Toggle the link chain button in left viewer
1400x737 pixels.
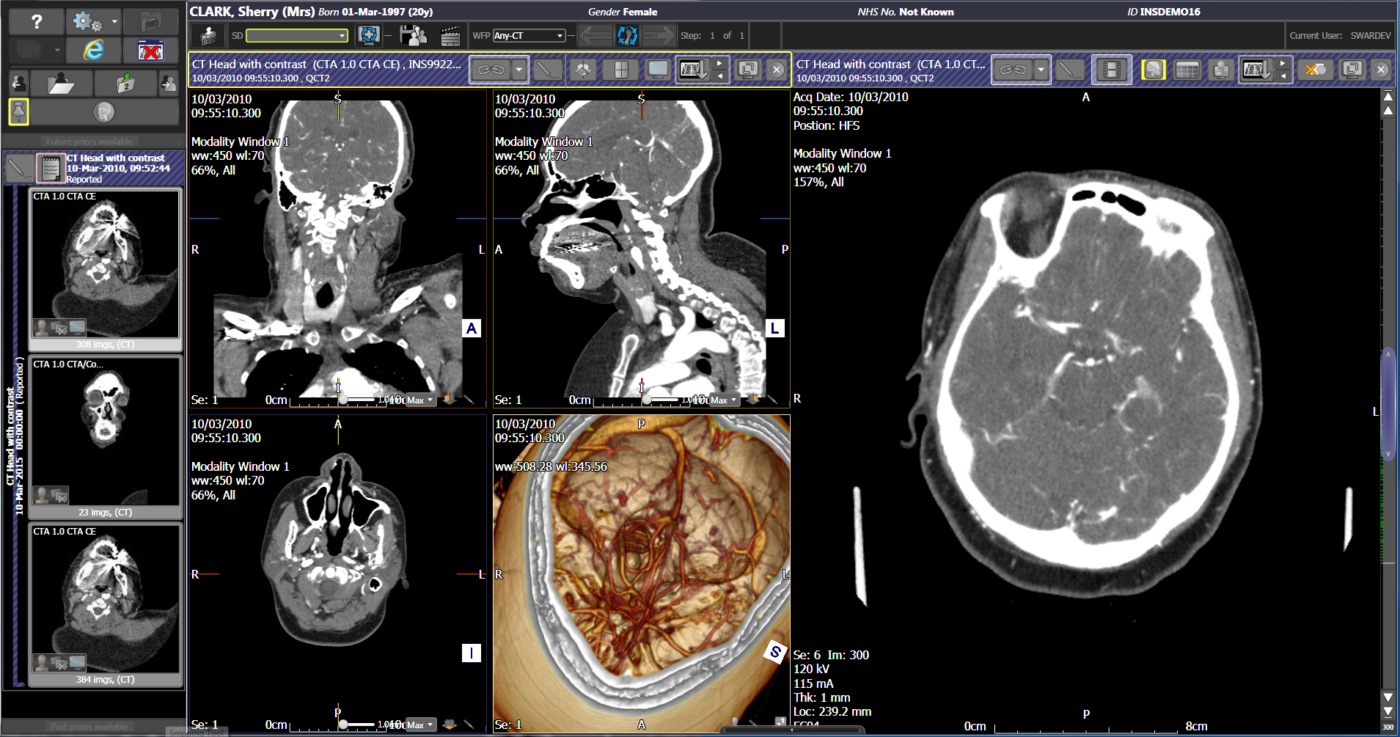pos(490,69)
